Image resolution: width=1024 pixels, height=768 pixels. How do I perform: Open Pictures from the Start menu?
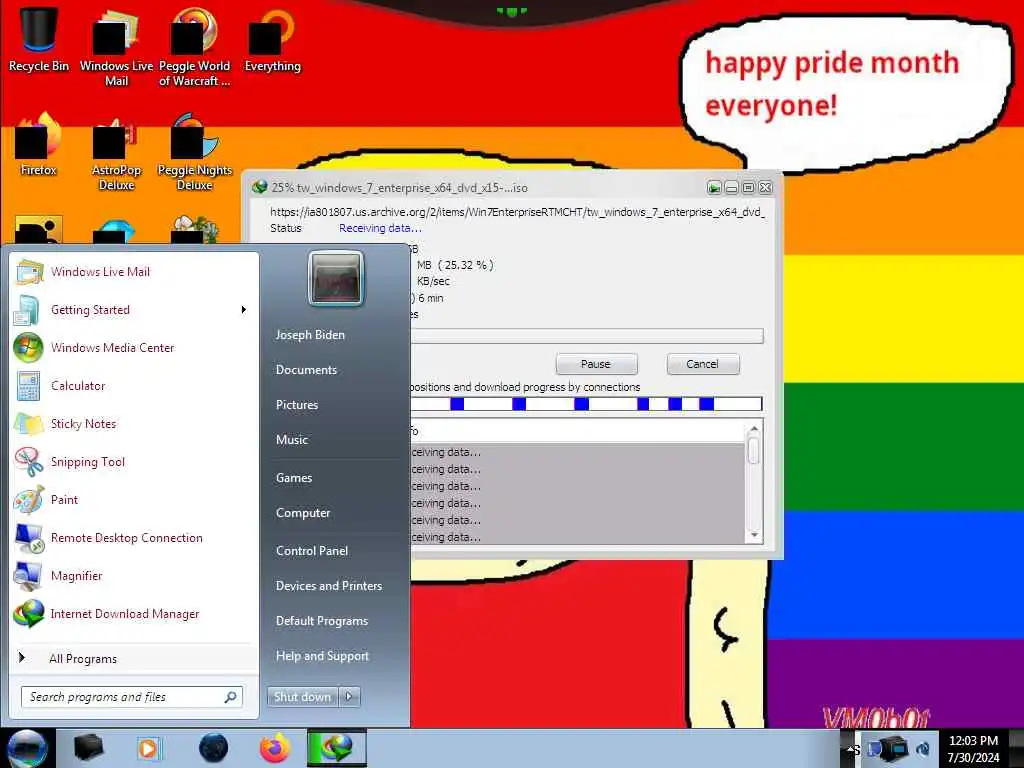coord(297,405)
